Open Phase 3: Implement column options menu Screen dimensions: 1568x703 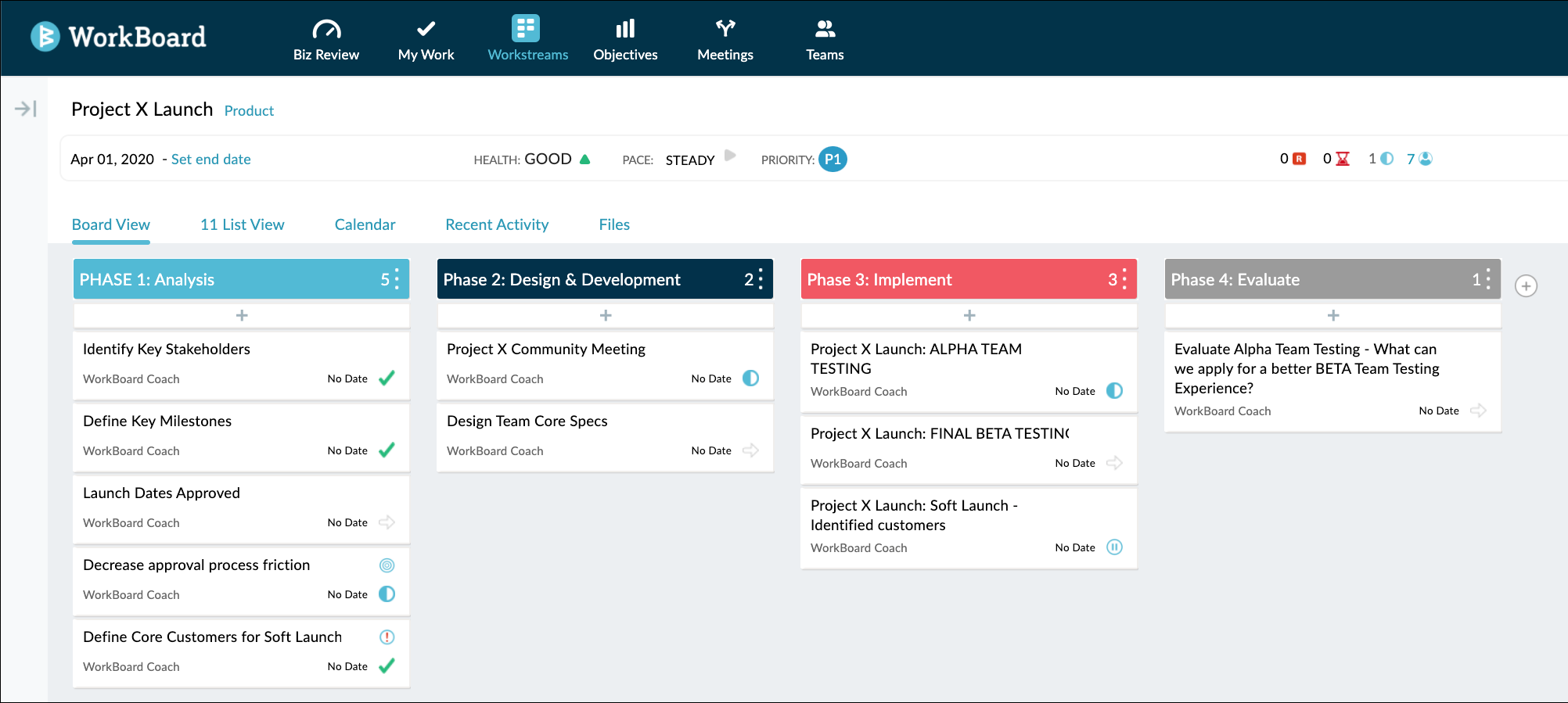pos(1124,279)
